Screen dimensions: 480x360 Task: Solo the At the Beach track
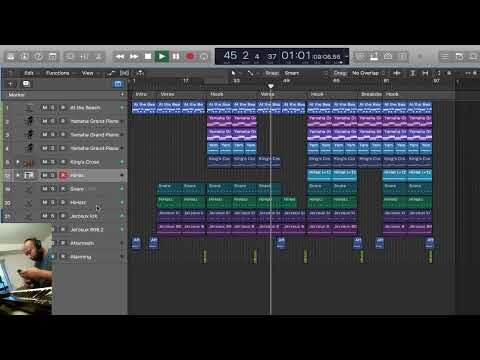[x=53, y=108]
